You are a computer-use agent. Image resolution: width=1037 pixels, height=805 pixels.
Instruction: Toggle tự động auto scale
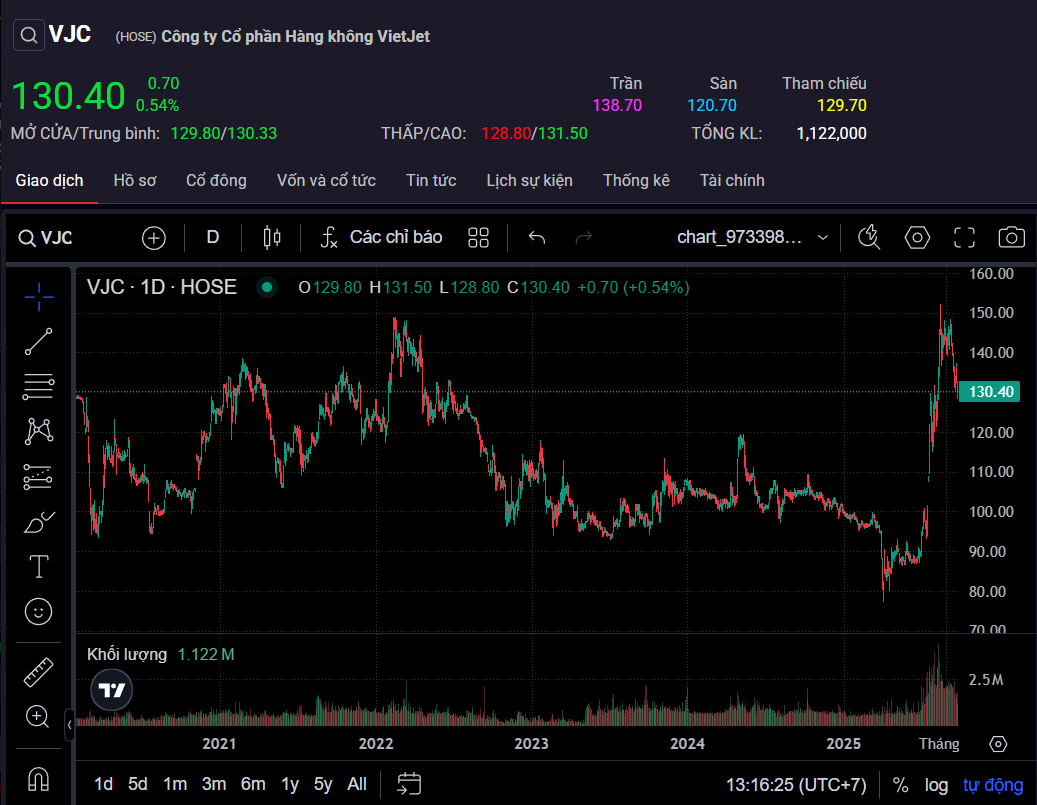[x=993, y=784]
